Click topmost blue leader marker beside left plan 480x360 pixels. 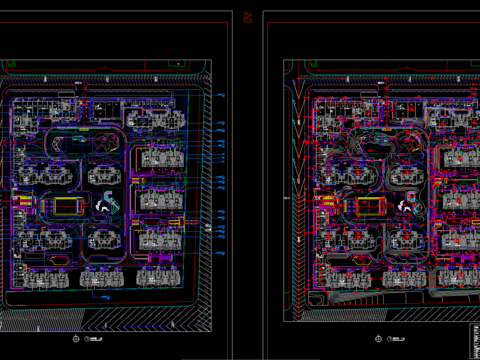[x=221, y=95]
